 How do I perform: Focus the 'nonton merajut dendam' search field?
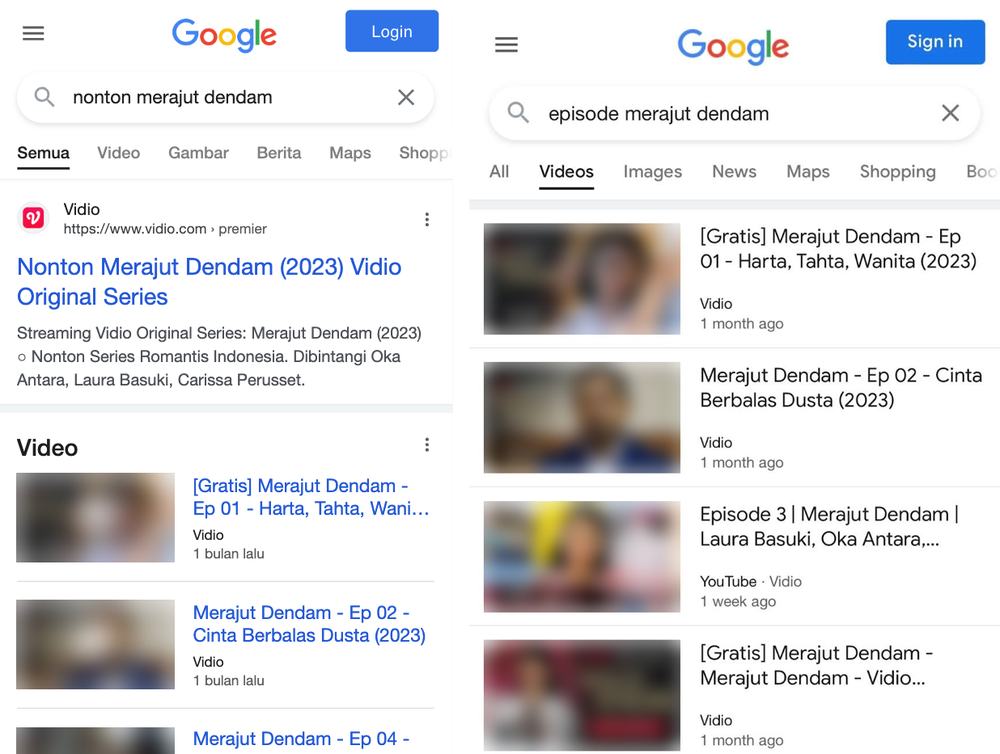coord(225,97)
